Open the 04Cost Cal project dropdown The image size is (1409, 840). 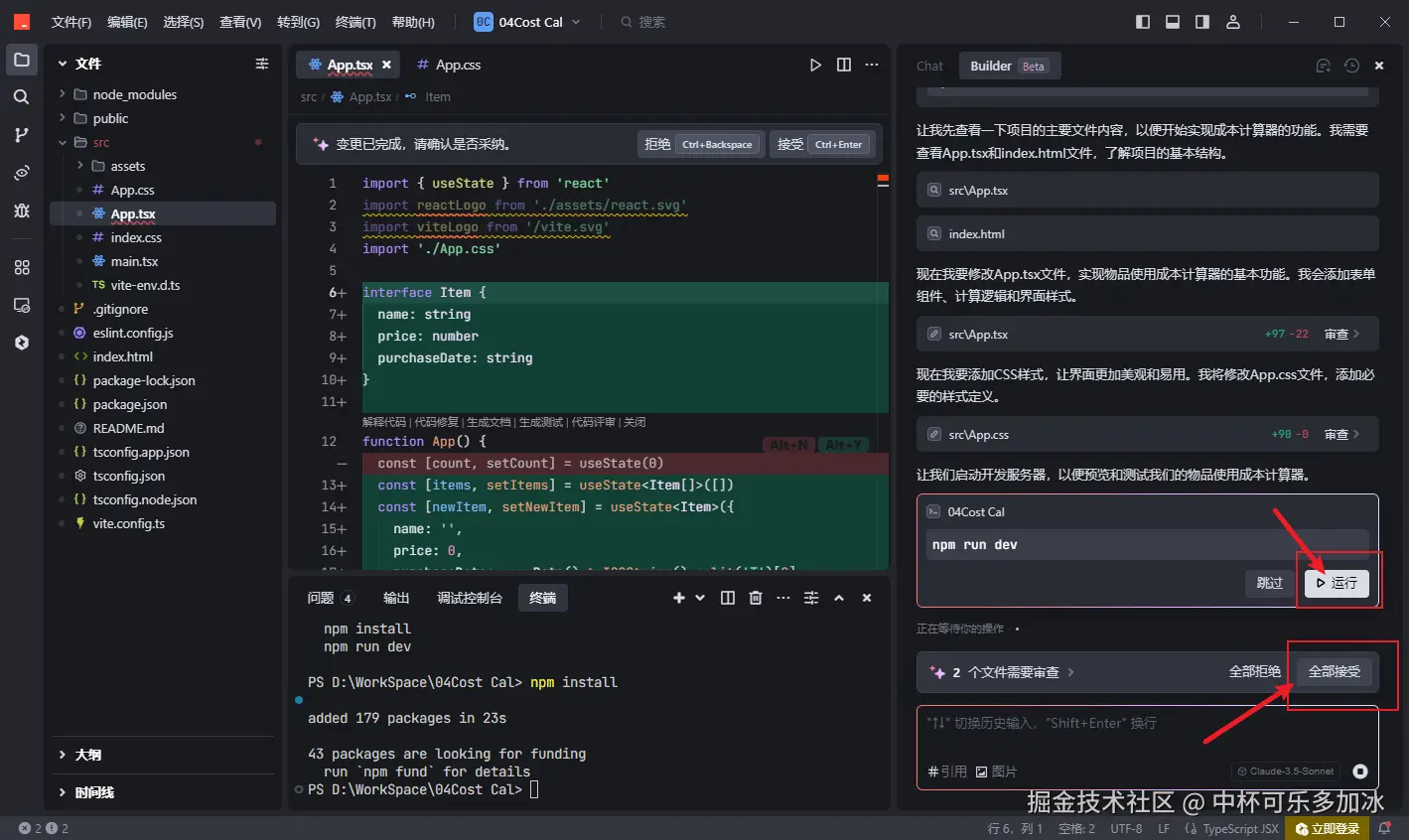coord(528,22)
